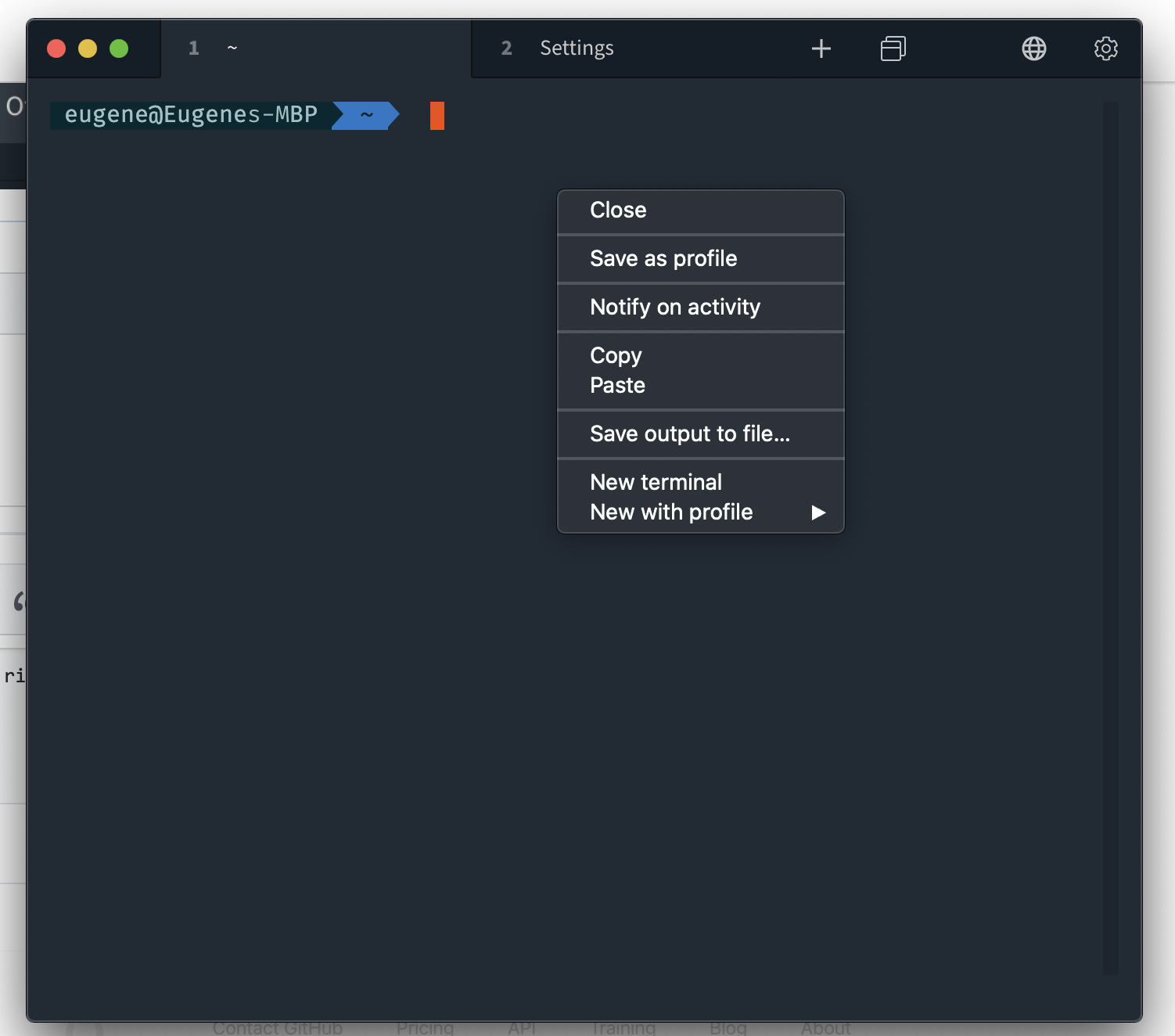Enable Notify on activity
Viewport: 1175px width, 1036px height.
click(700, 308)
